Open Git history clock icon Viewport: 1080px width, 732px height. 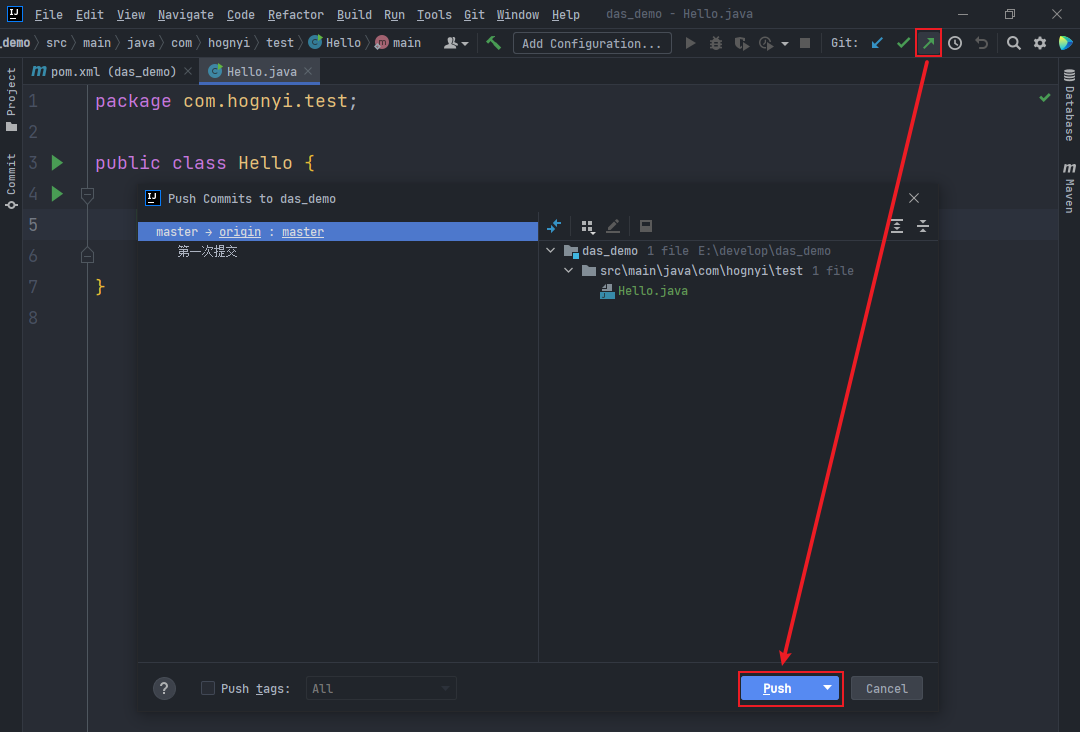[x=955, y=43]
